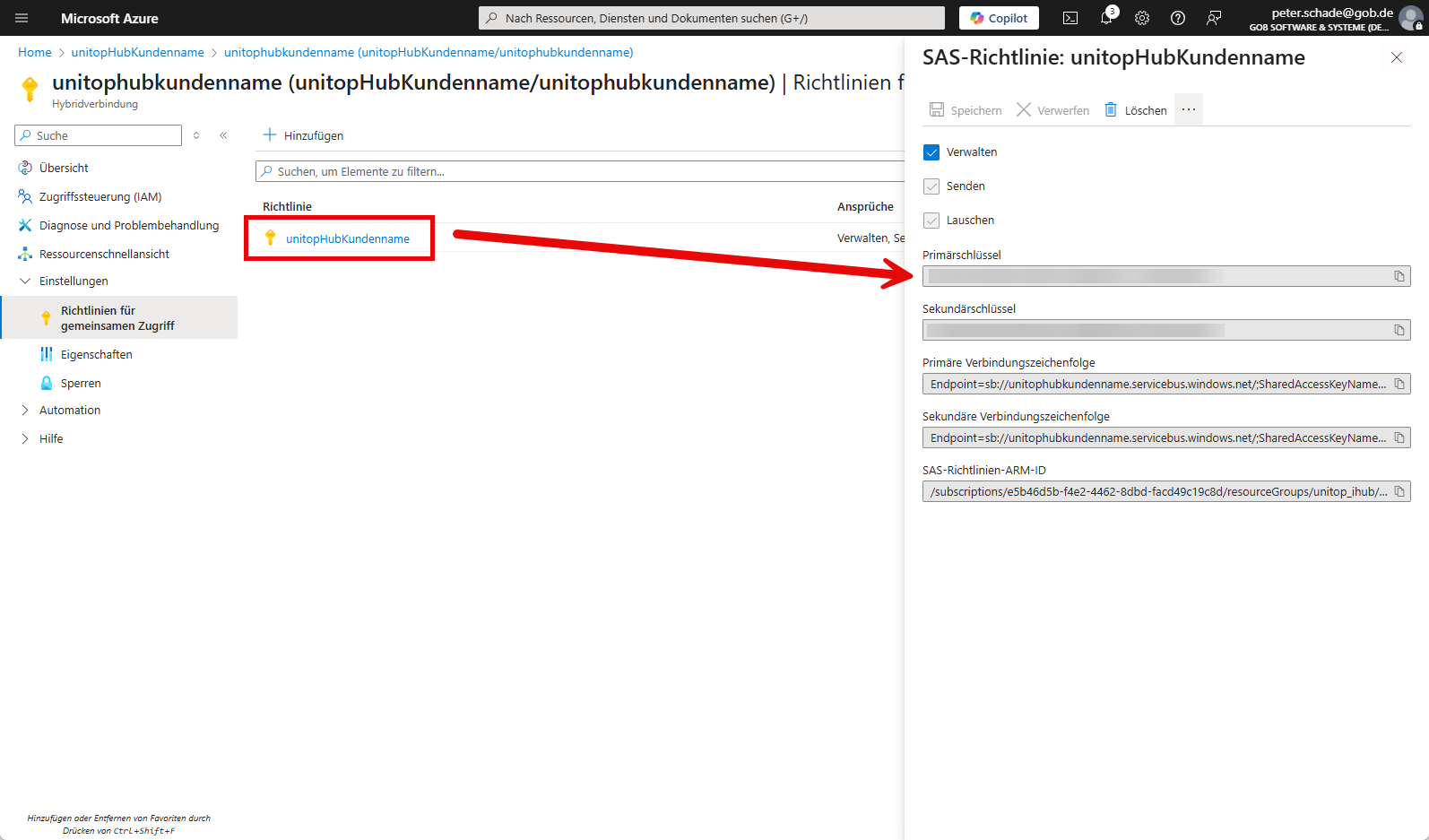Collapse the Einstellungen section
This screenshot has height=840, width=1429.
pos(25,281)
